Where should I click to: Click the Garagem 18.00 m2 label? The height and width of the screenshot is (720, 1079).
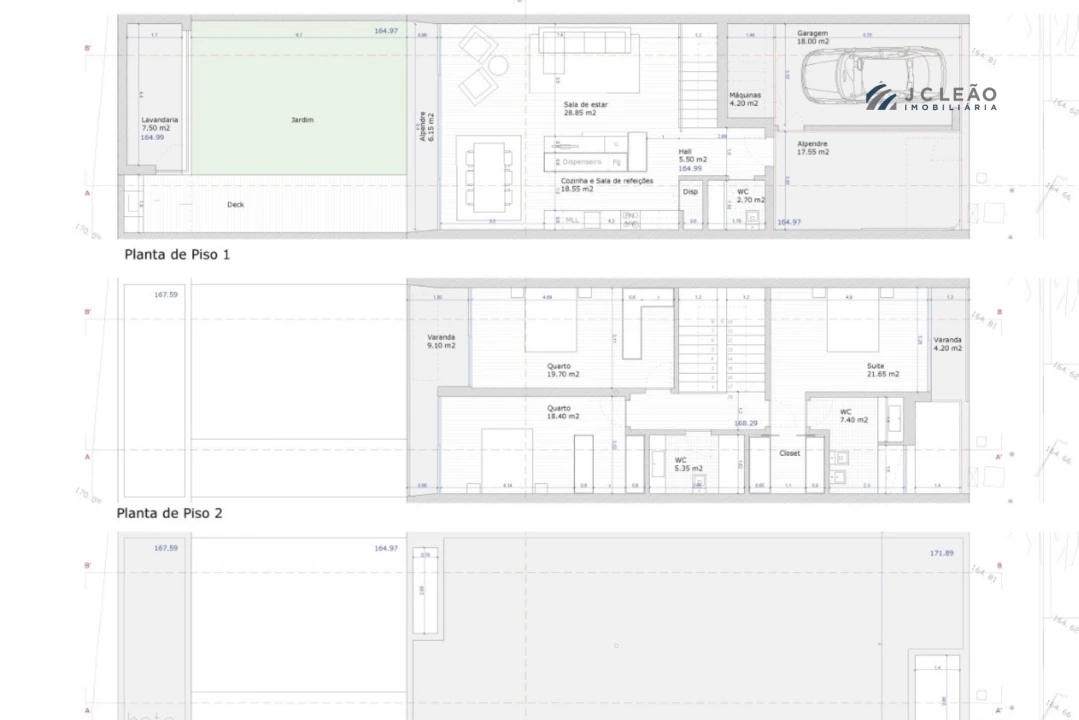pyautogui.click(x=813, y=37)
